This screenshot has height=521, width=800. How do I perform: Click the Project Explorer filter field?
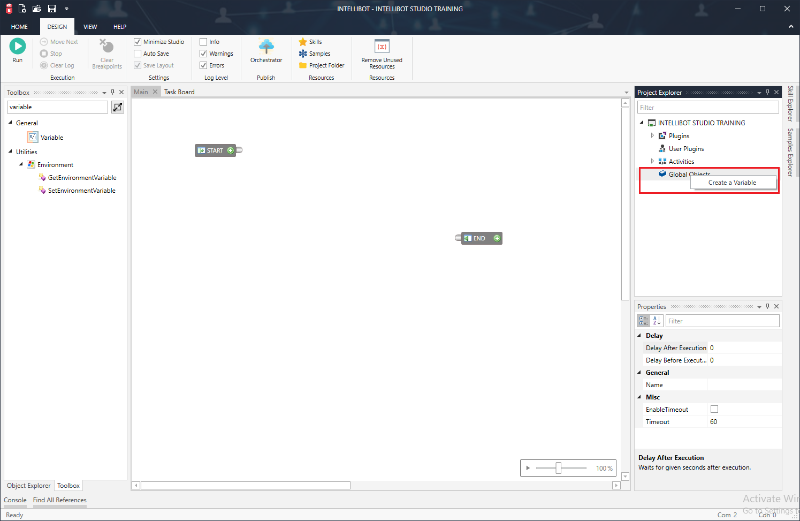[707, 107]
